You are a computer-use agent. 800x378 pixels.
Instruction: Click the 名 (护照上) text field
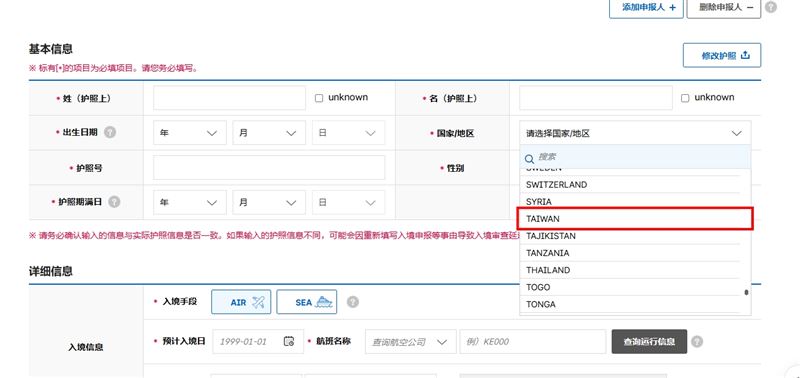tap(596, 98)
